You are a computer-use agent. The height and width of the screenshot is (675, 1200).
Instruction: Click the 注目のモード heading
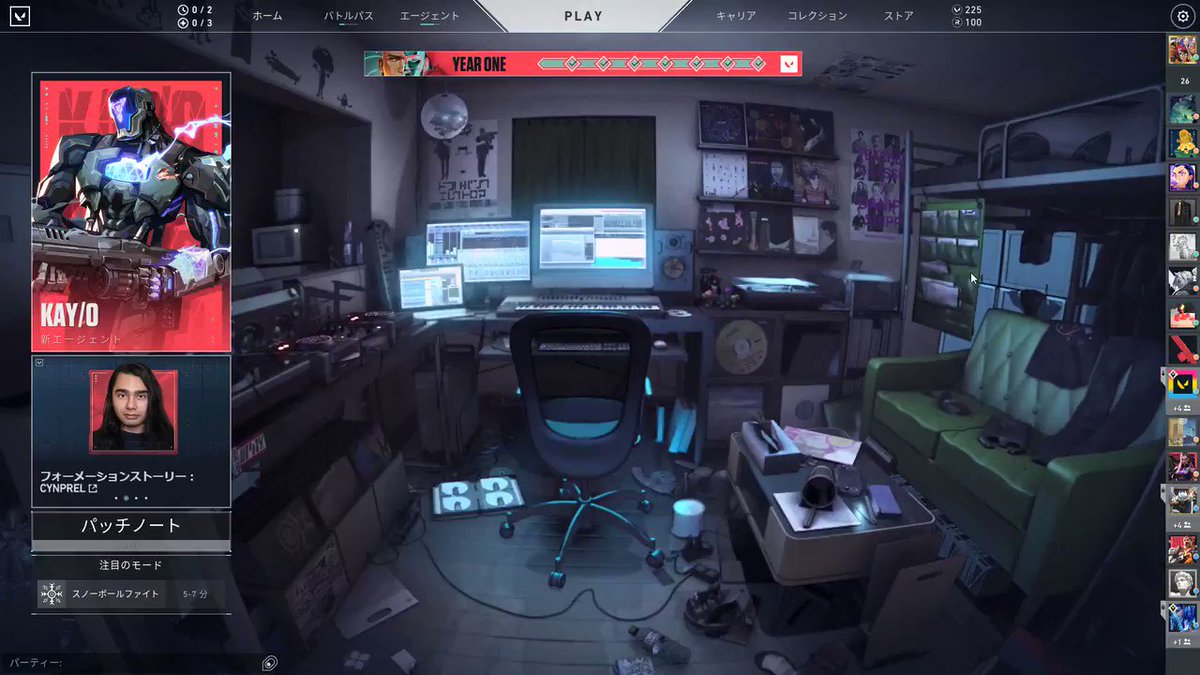coord(131,565)
